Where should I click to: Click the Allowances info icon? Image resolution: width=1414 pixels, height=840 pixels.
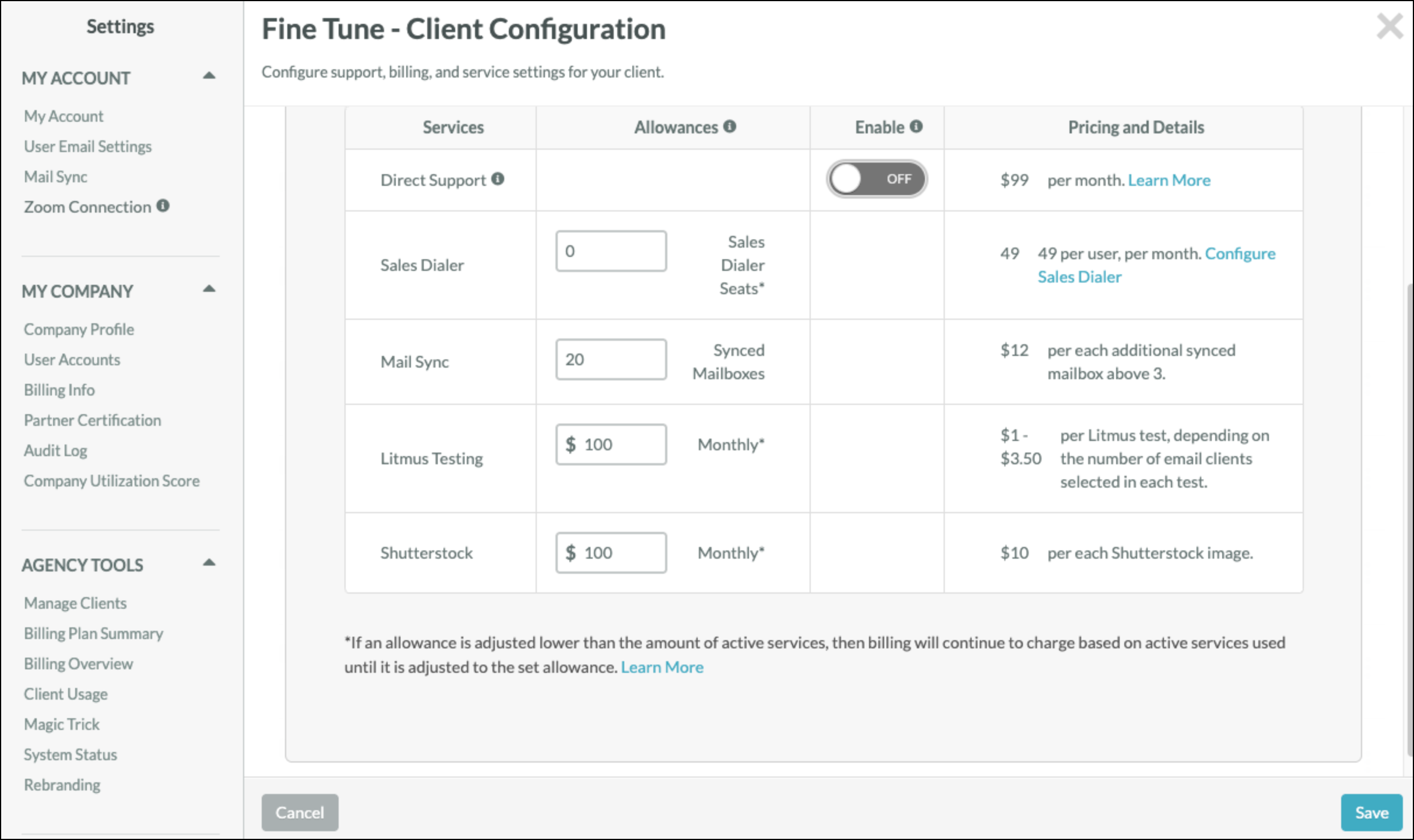click(730, 126)
